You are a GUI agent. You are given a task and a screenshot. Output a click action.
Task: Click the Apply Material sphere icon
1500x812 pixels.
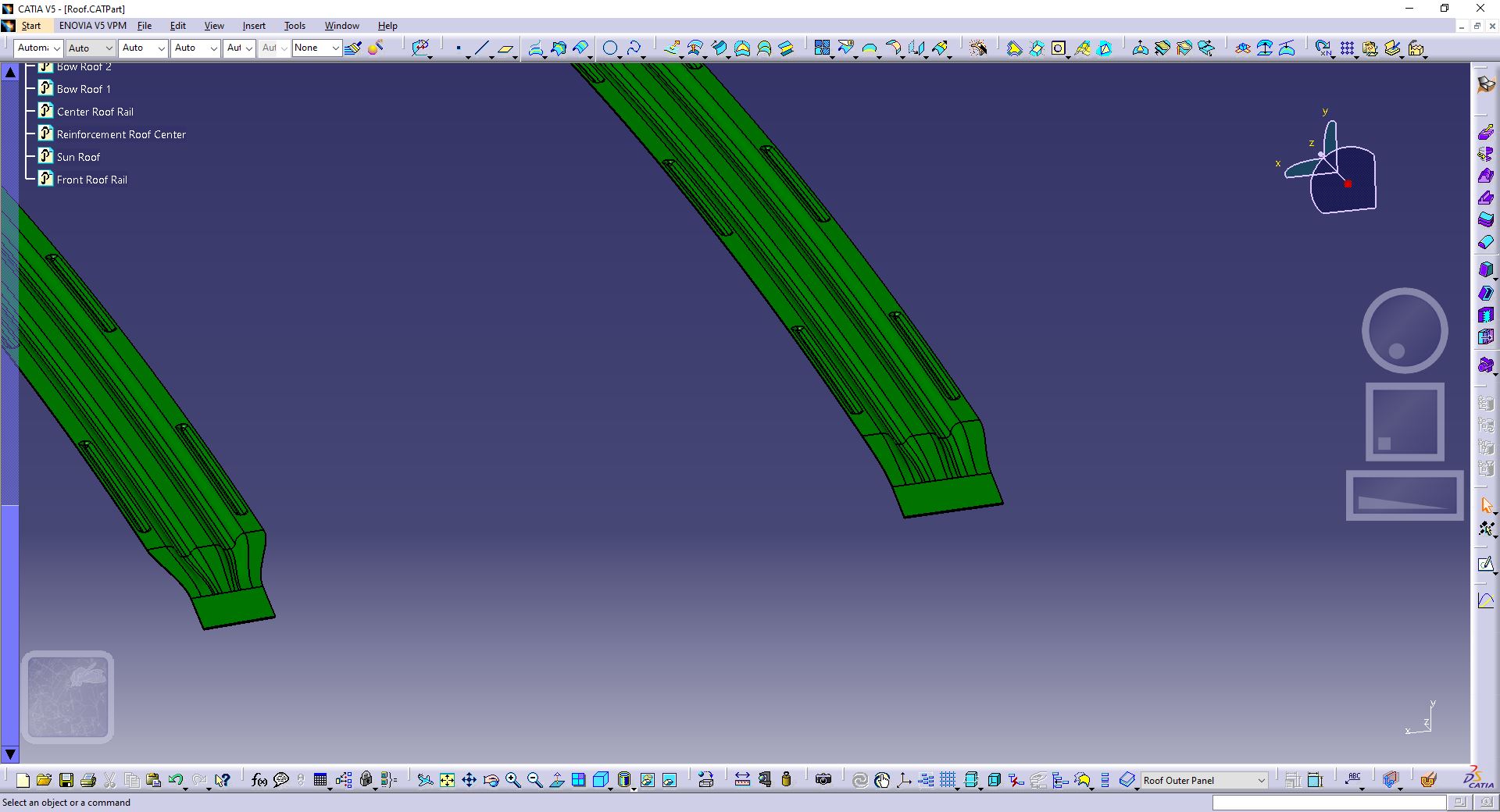click(375, 48)
